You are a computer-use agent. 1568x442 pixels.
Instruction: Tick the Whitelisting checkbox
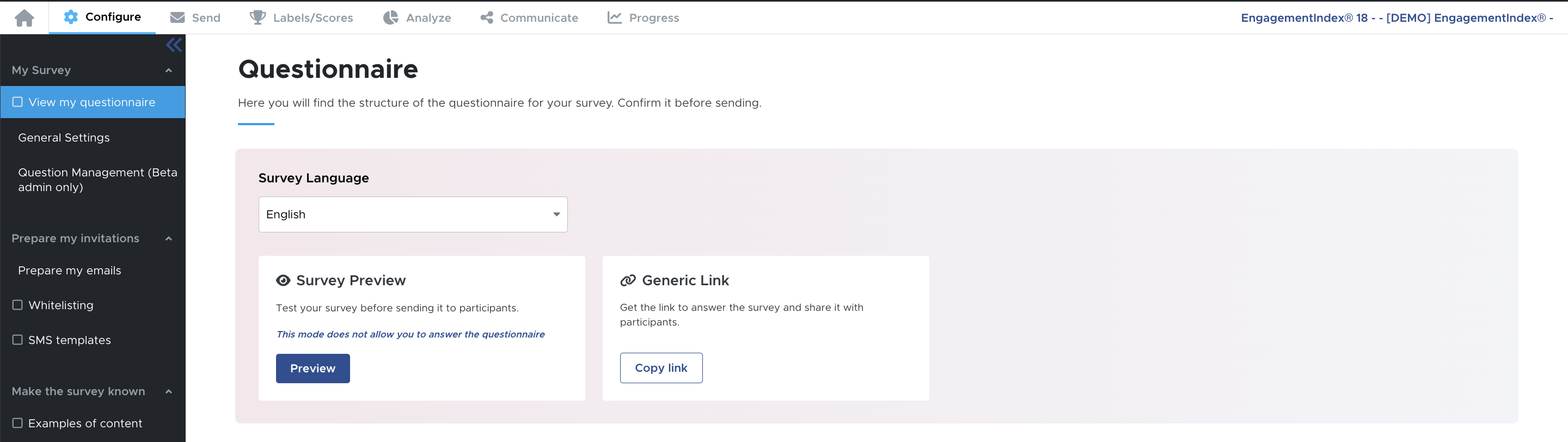coord(17,305)
